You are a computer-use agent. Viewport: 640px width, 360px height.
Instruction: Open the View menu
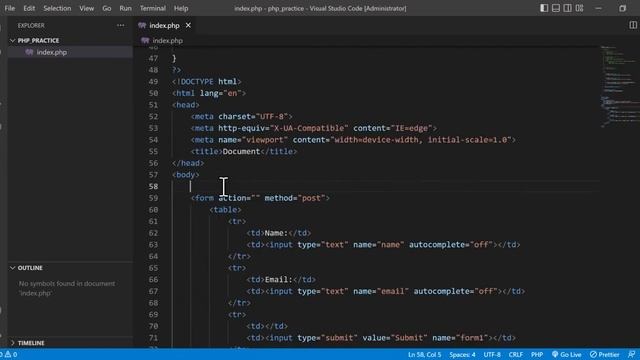(x=87, y=8)
